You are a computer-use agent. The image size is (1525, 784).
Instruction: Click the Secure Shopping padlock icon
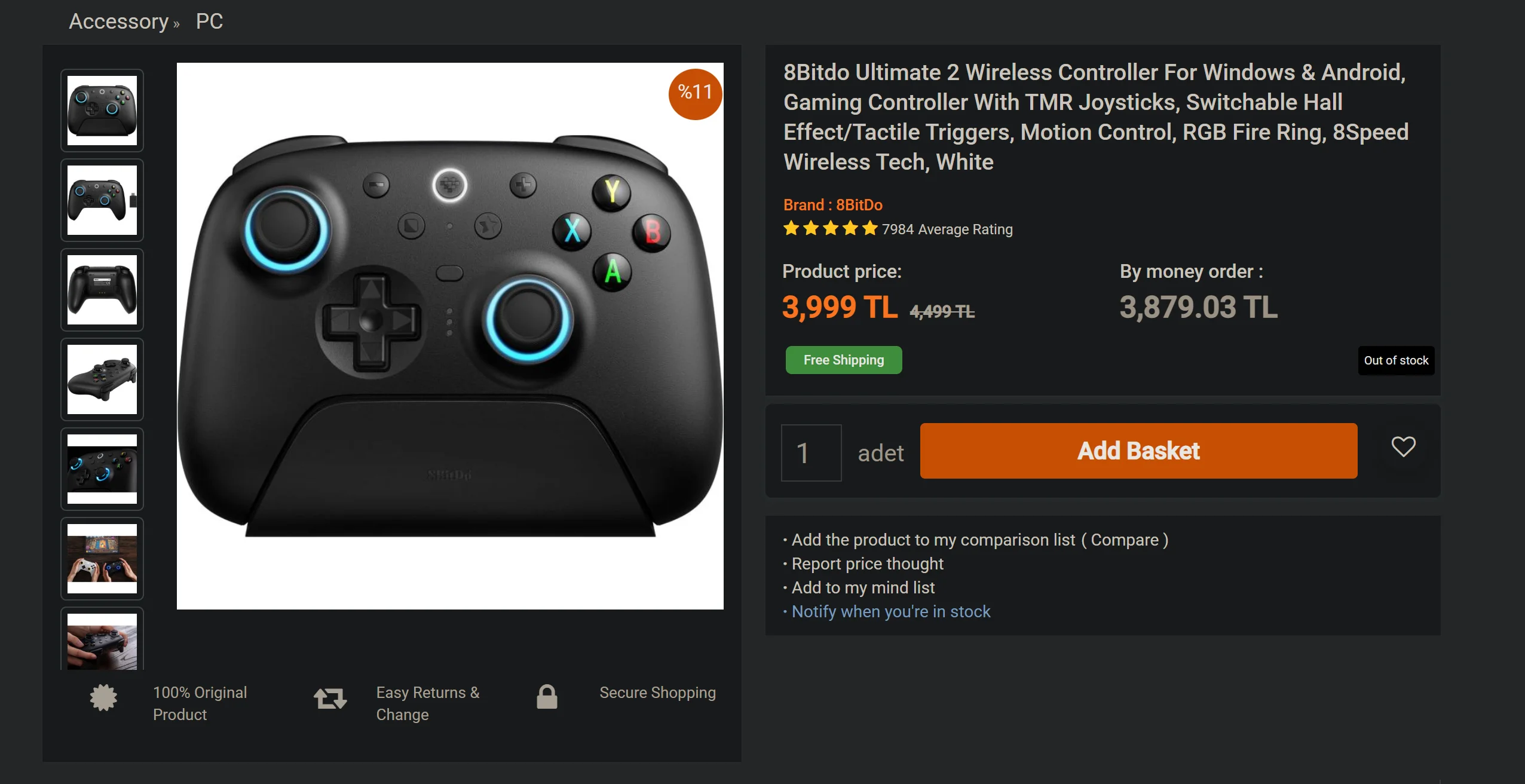547,697
